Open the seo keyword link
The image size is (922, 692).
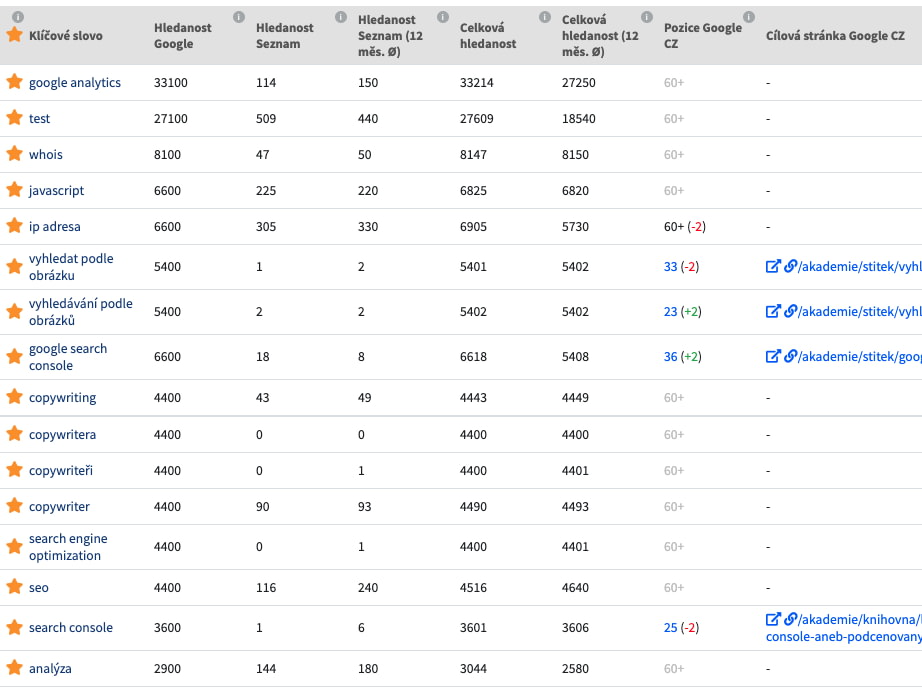[39, 587]
